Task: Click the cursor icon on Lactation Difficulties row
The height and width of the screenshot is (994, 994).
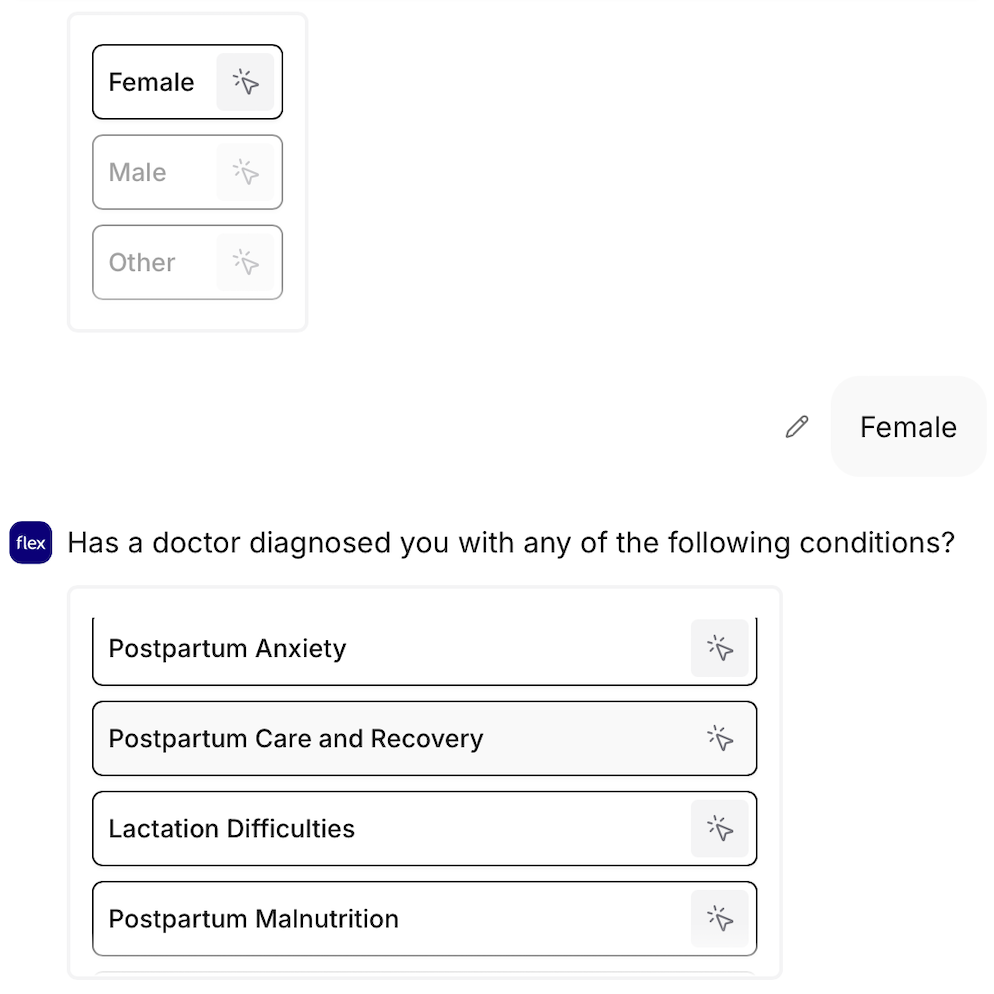Action: (x=720, y=828)
